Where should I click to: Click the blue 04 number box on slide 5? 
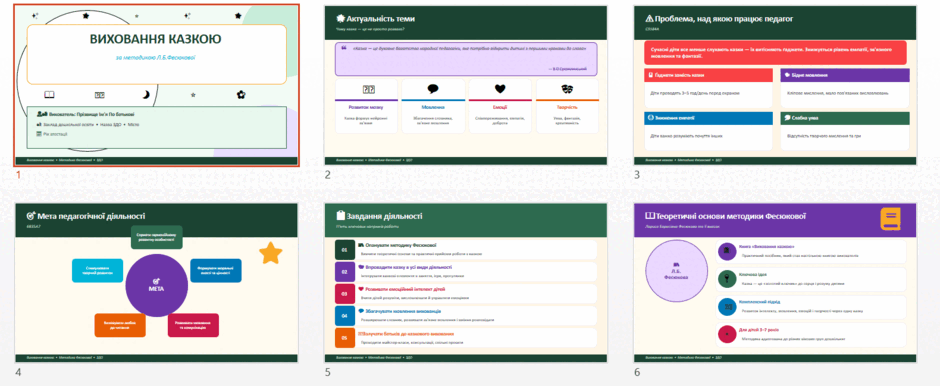pos(345,316)
